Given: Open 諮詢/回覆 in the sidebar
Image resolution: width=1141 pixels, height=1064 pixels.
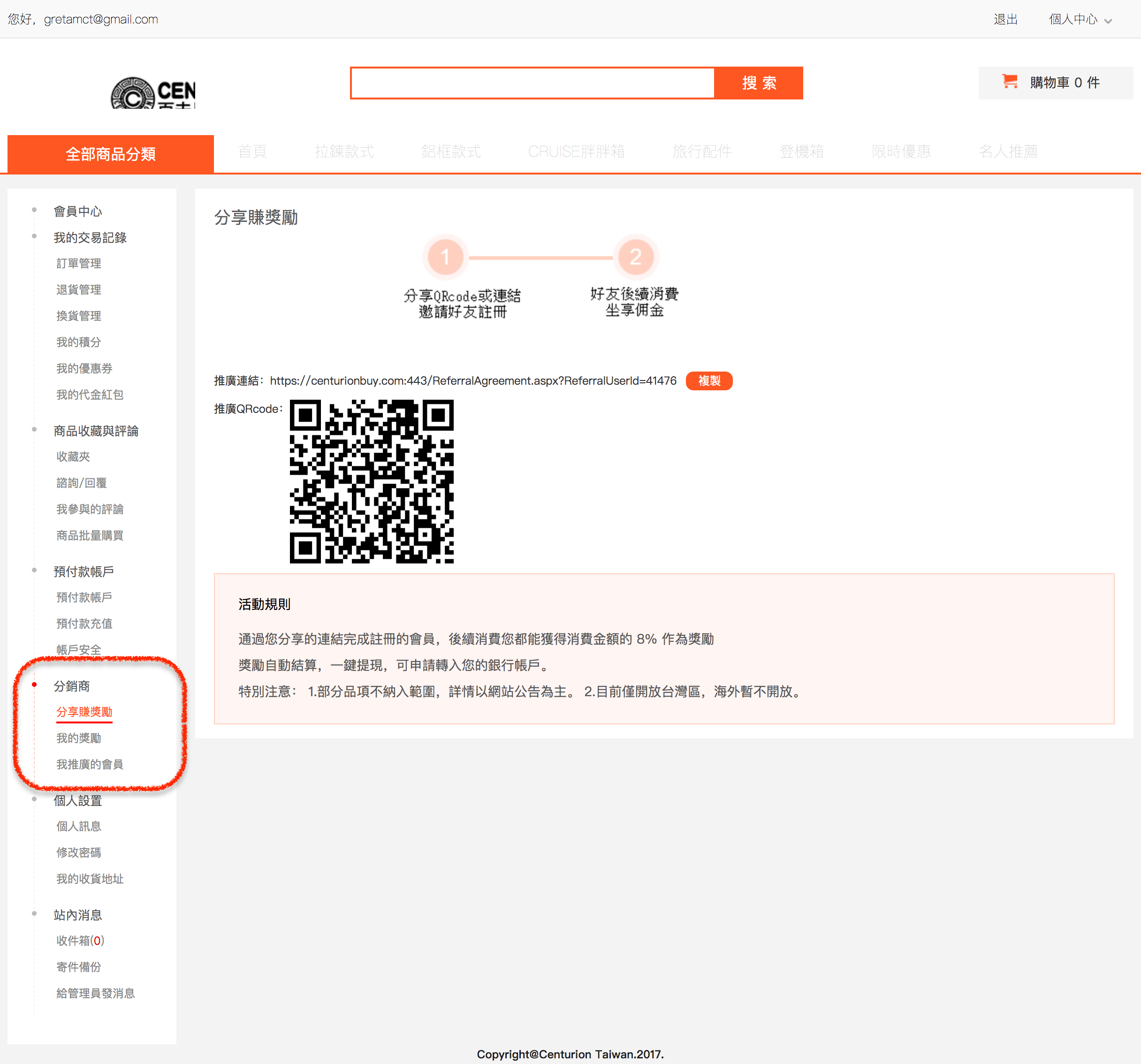Looking at the screenshot, I should (x=82, y=483).
